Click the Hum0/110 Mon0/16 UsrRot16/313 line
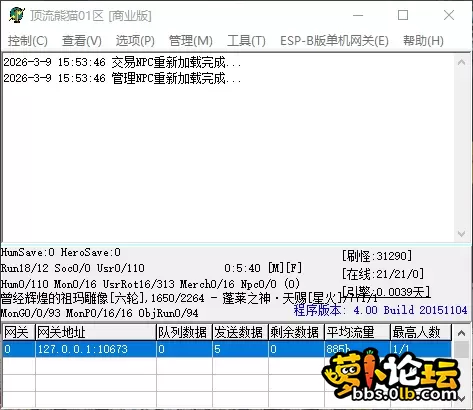473x410 pixels. [150, 284]
